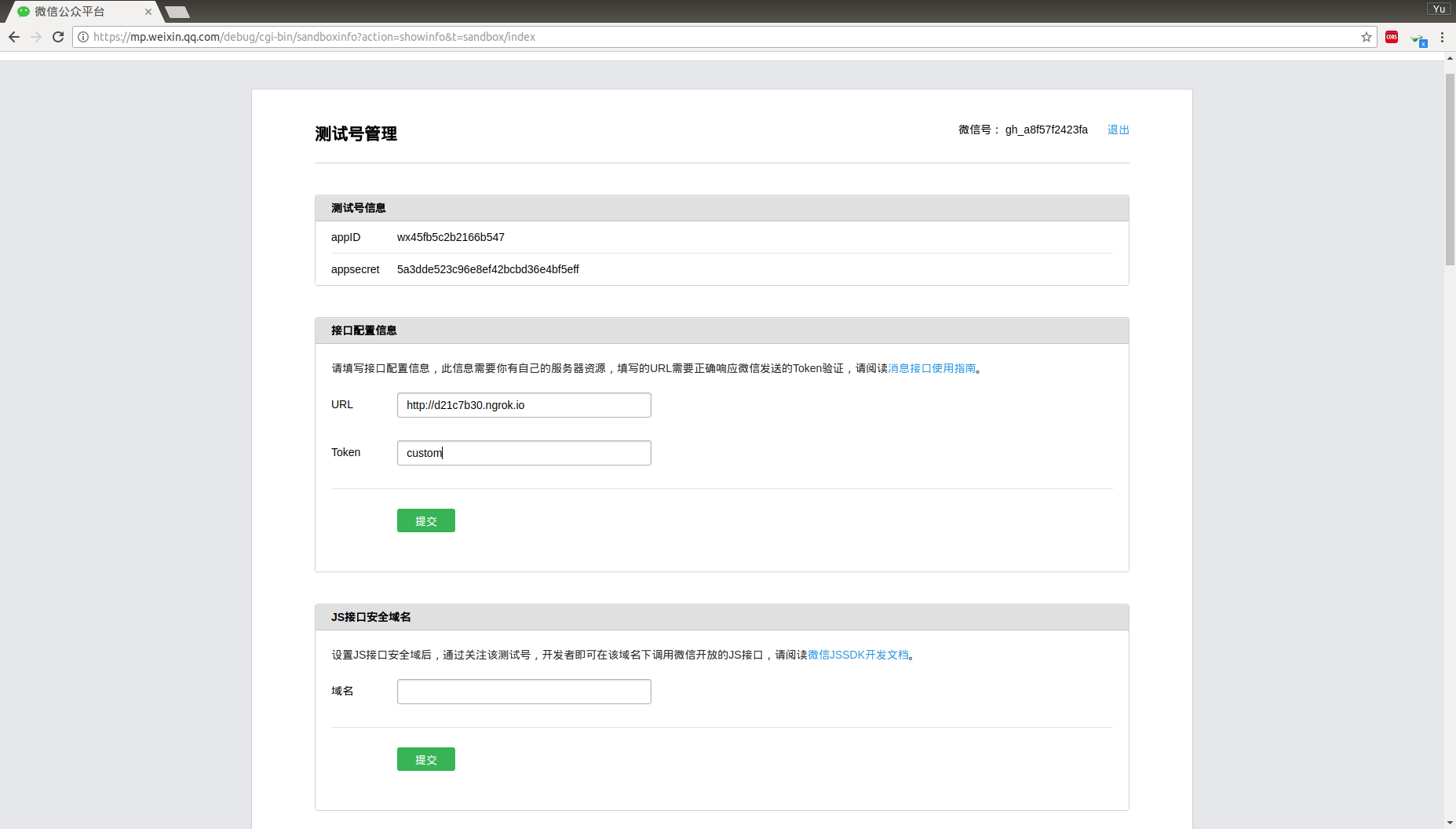Click the Token input containing custom
1456x829 pixels.
point(524,453)
